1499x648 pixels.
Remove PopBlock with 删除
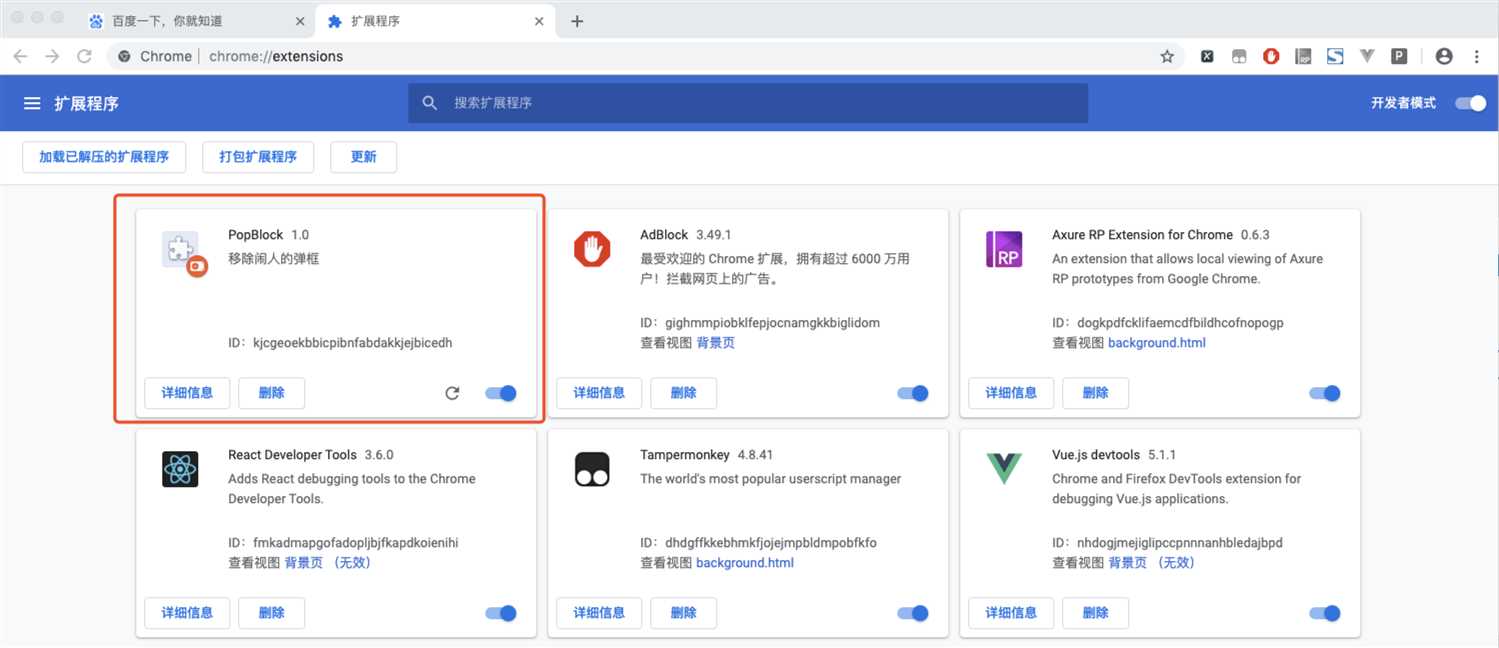pyautogui.click(x=271, y=393)
